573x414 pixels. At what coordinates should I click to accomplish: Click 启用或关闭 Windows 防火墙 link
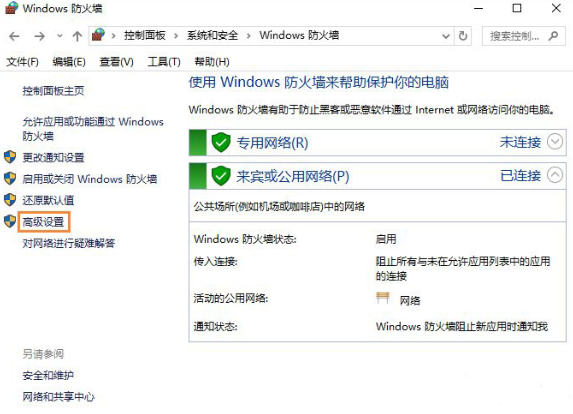[90, 179]
